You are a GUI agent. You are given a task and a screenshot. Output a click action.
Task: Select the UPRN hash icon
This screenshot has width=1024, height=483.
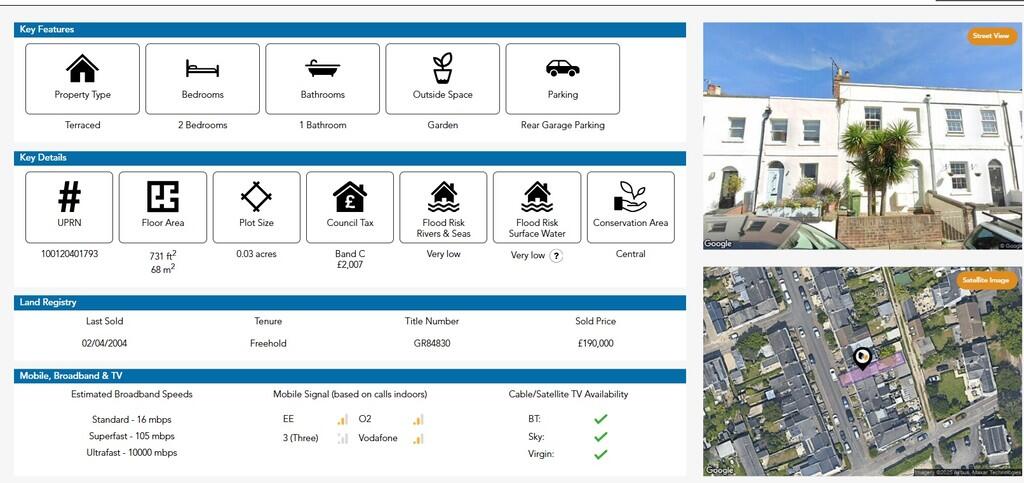(x=69, y=196)
